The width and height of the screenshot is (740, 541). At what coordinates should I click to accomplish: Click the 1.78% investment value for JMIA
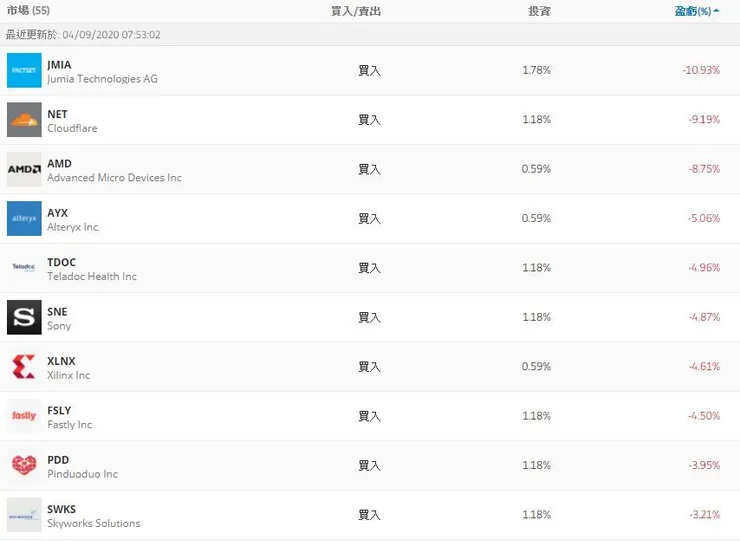536,71
